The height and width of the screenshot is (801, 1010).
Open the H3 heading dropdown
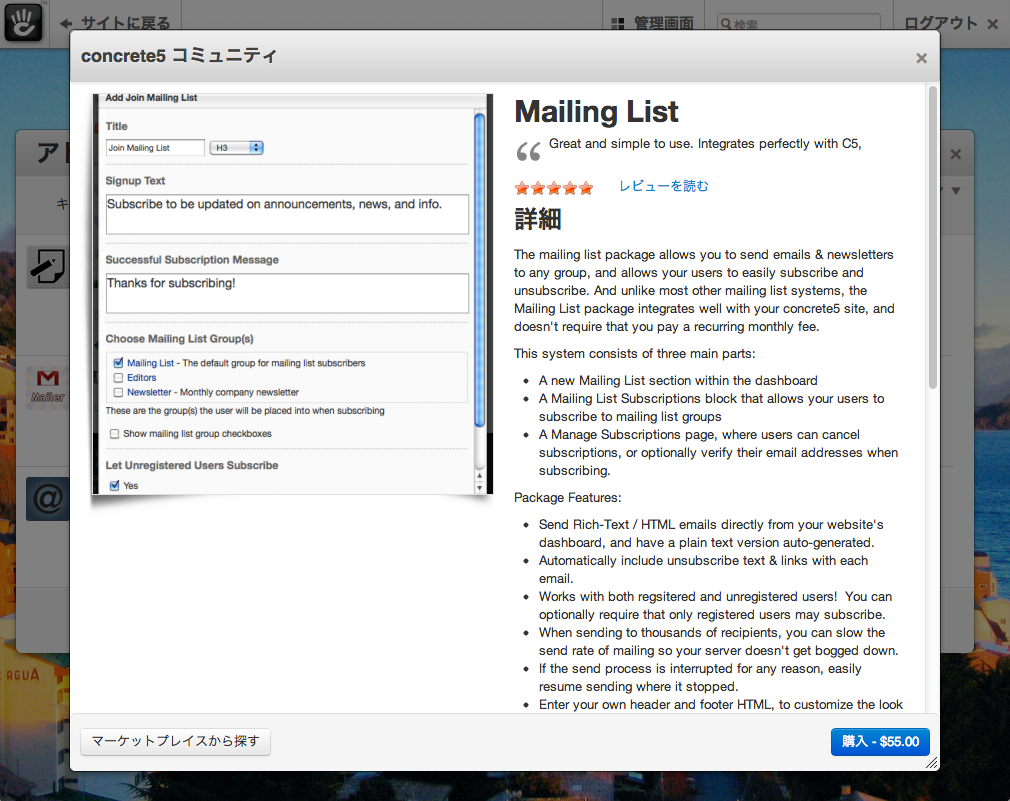tap(236, 148)
